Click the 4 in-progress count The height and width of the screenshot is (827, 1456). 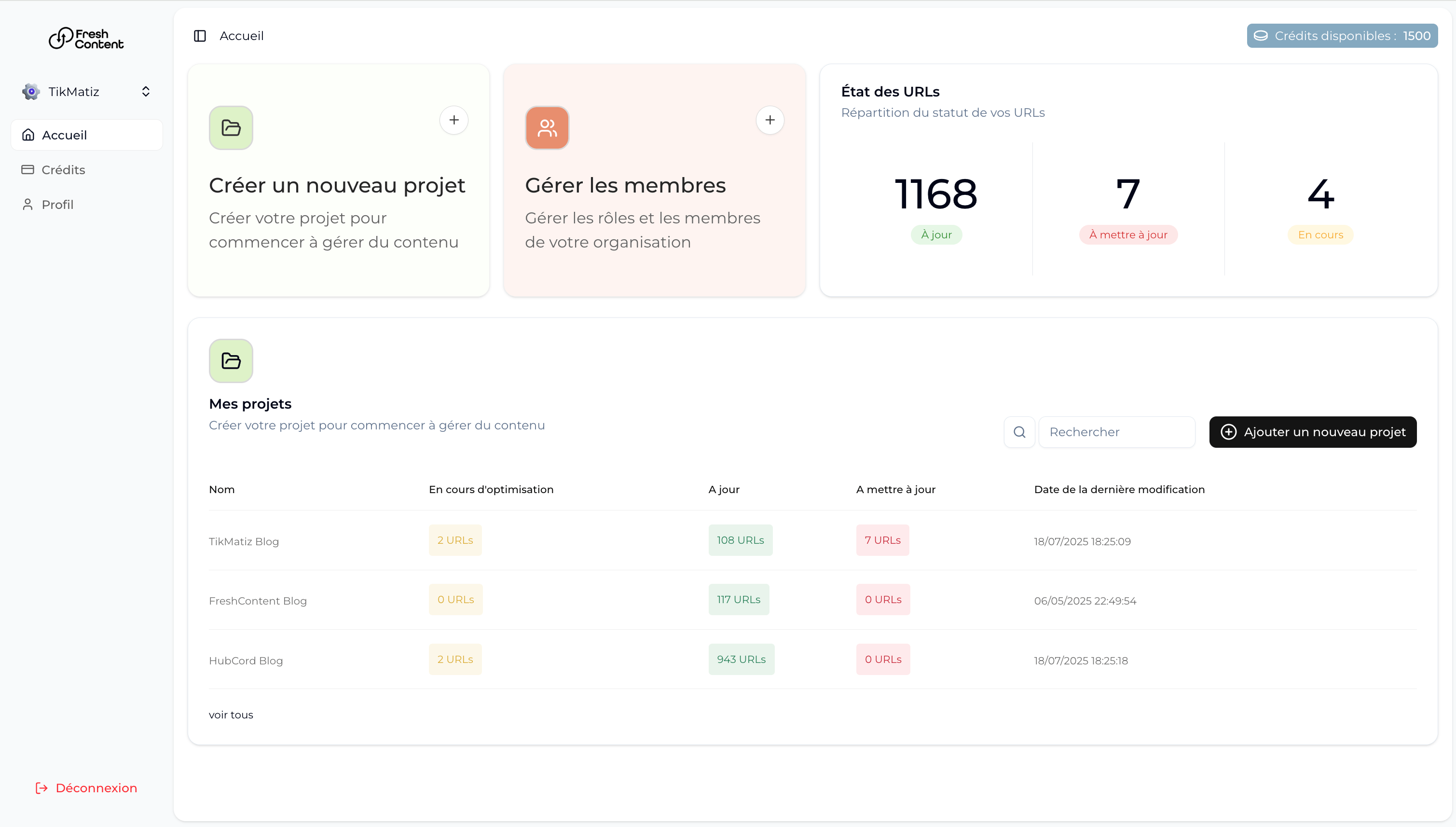(x=1321, y=193)
